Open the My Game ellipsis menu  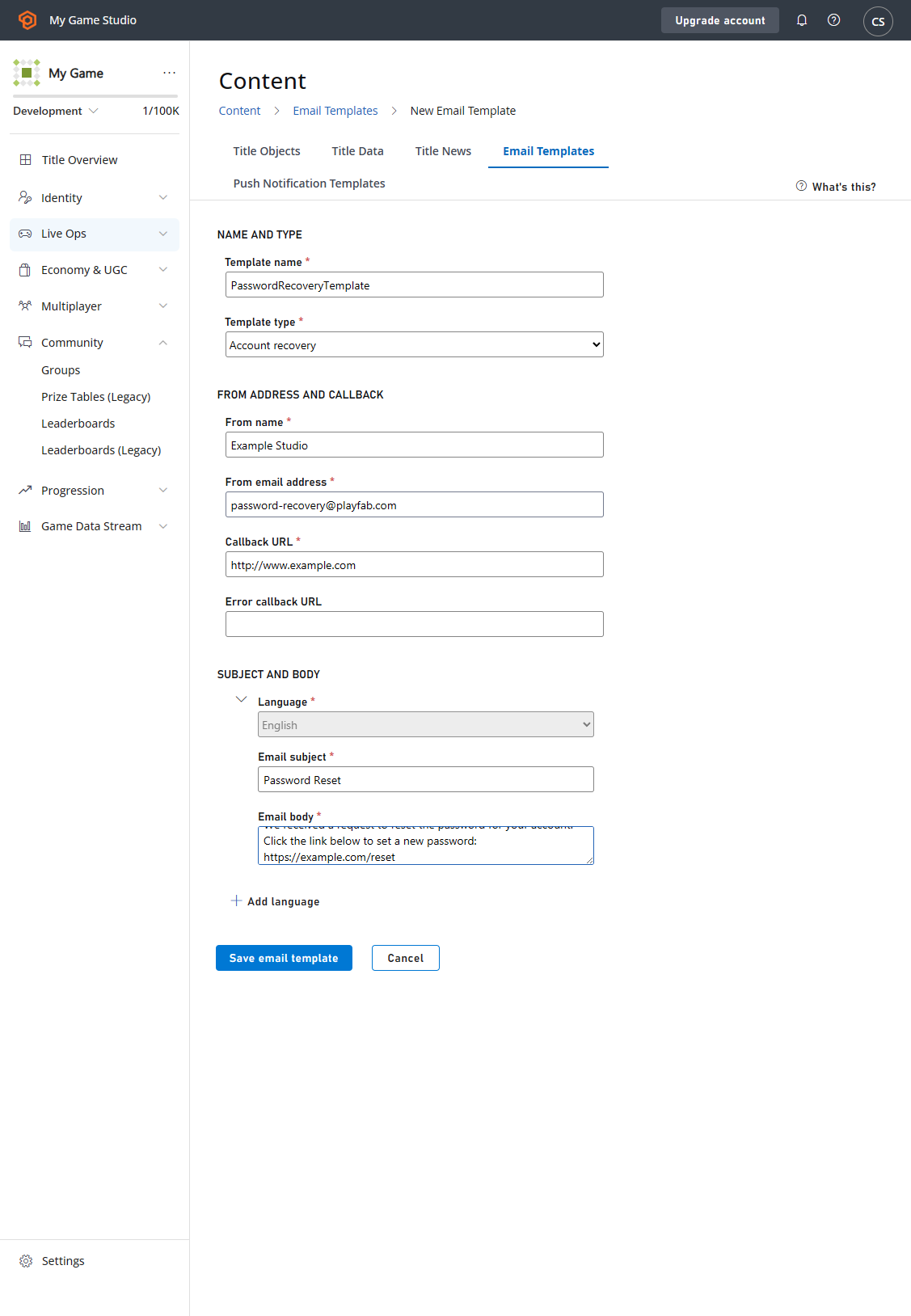point(169,73)
